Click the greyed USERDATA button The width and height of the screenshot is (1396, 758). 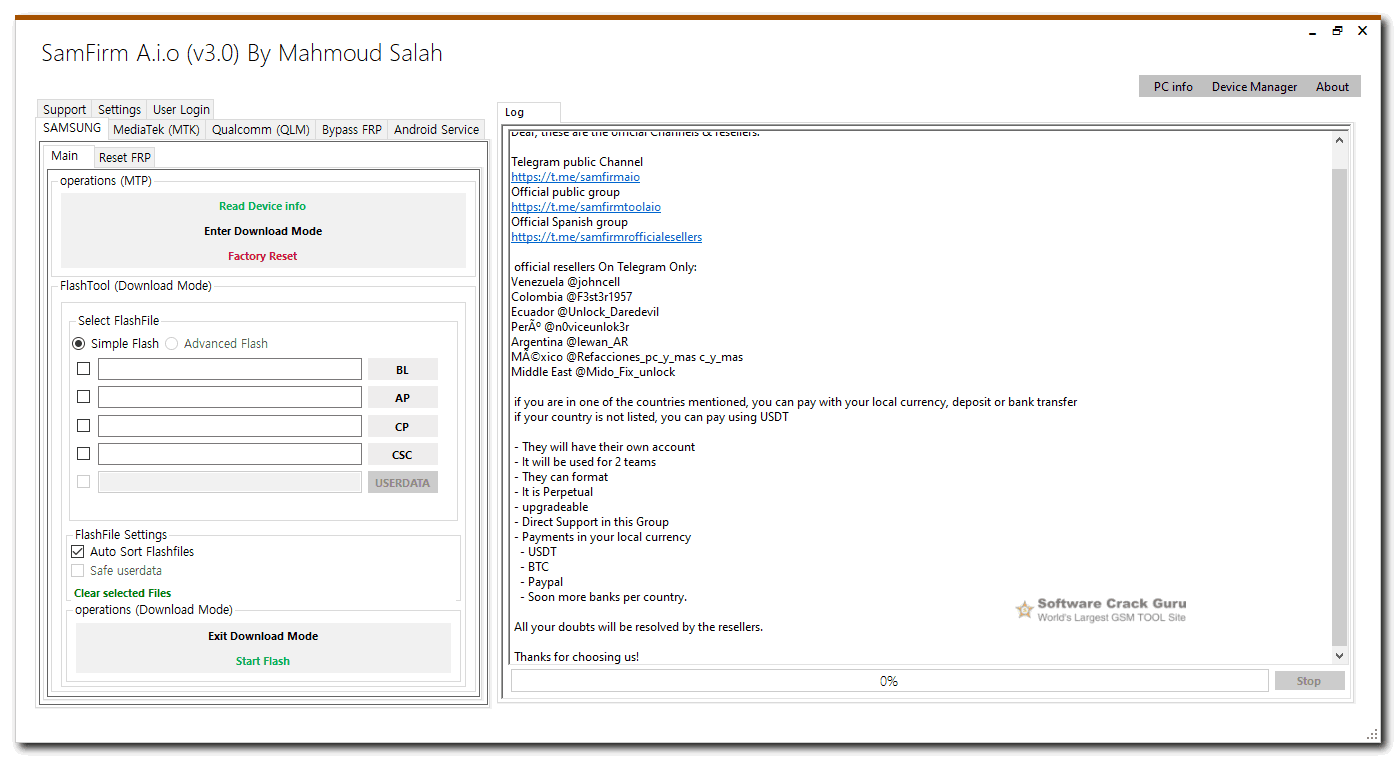coord(403,482)
